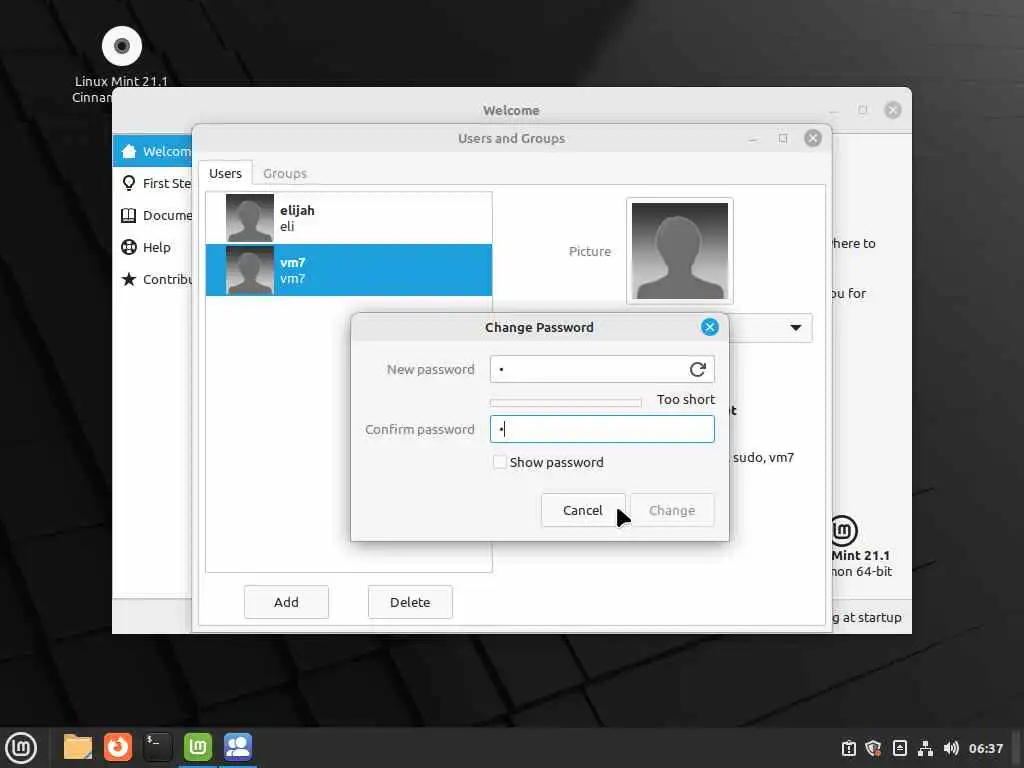This screenshot has width=1024, height=768.
Task: Click the Linux Mint logo in Welcome window
Action: pos(844,531)
